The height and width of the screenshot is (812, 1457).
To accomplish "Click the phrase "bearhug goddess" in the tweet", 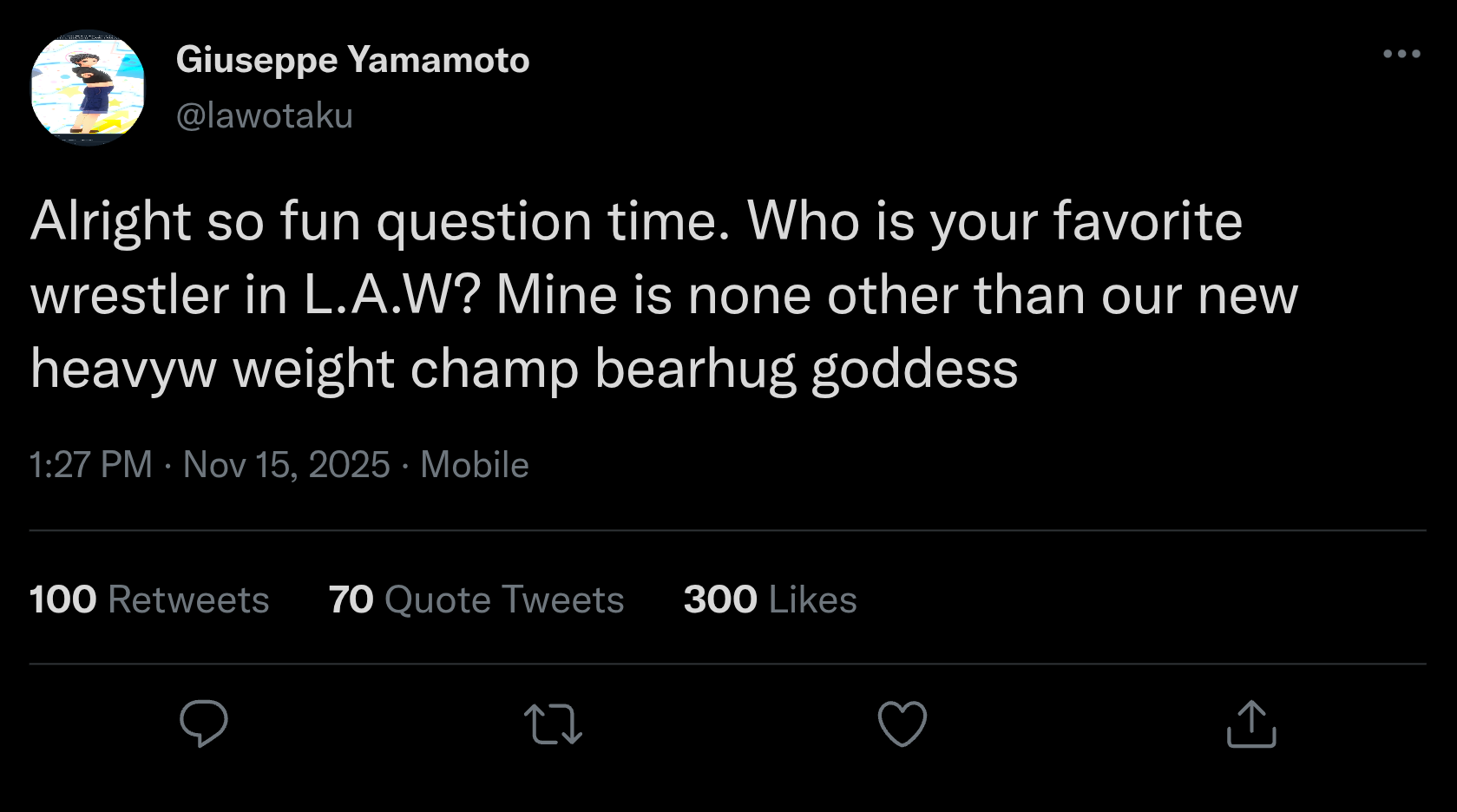I will 806,369.
